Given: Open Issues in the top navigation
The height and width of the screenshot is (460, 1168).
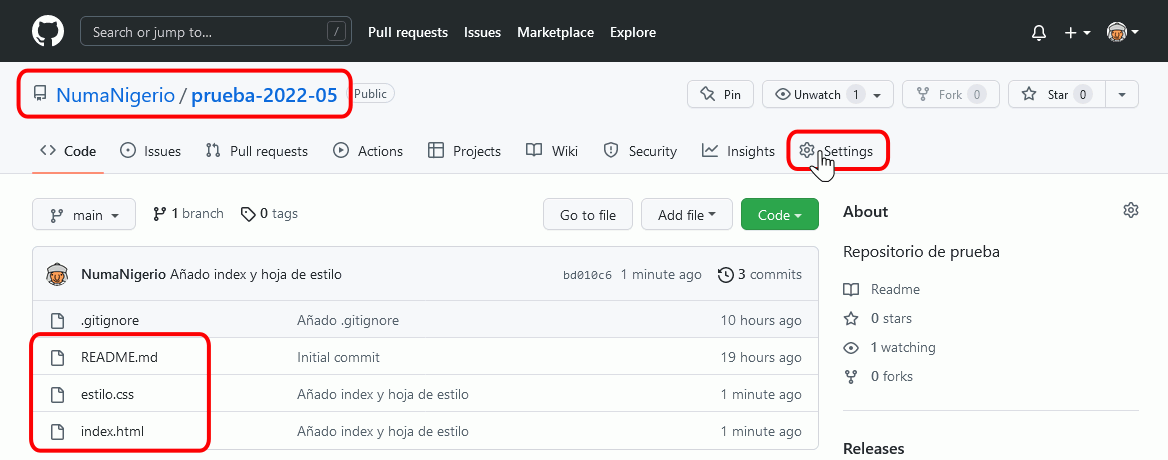Looking at the screenshot, I should 483,32.
